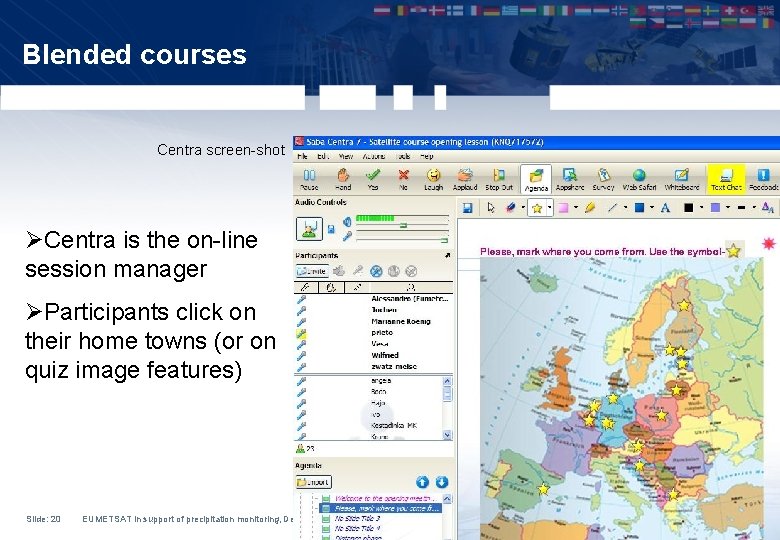Open the blue filled shape dropdown arrow
780x540 pixels.
click(652, 208)
